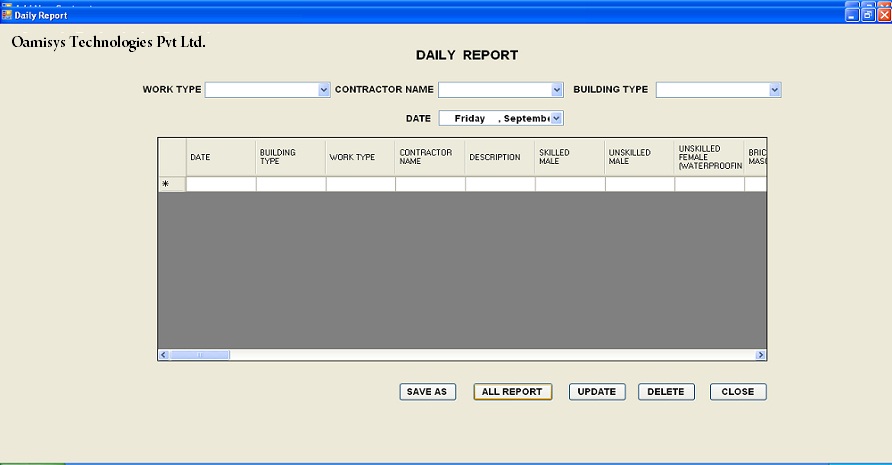This screenshot has width=892, height=465.
Task: Select the BUILDING TYPE column header
Action: 291,157
